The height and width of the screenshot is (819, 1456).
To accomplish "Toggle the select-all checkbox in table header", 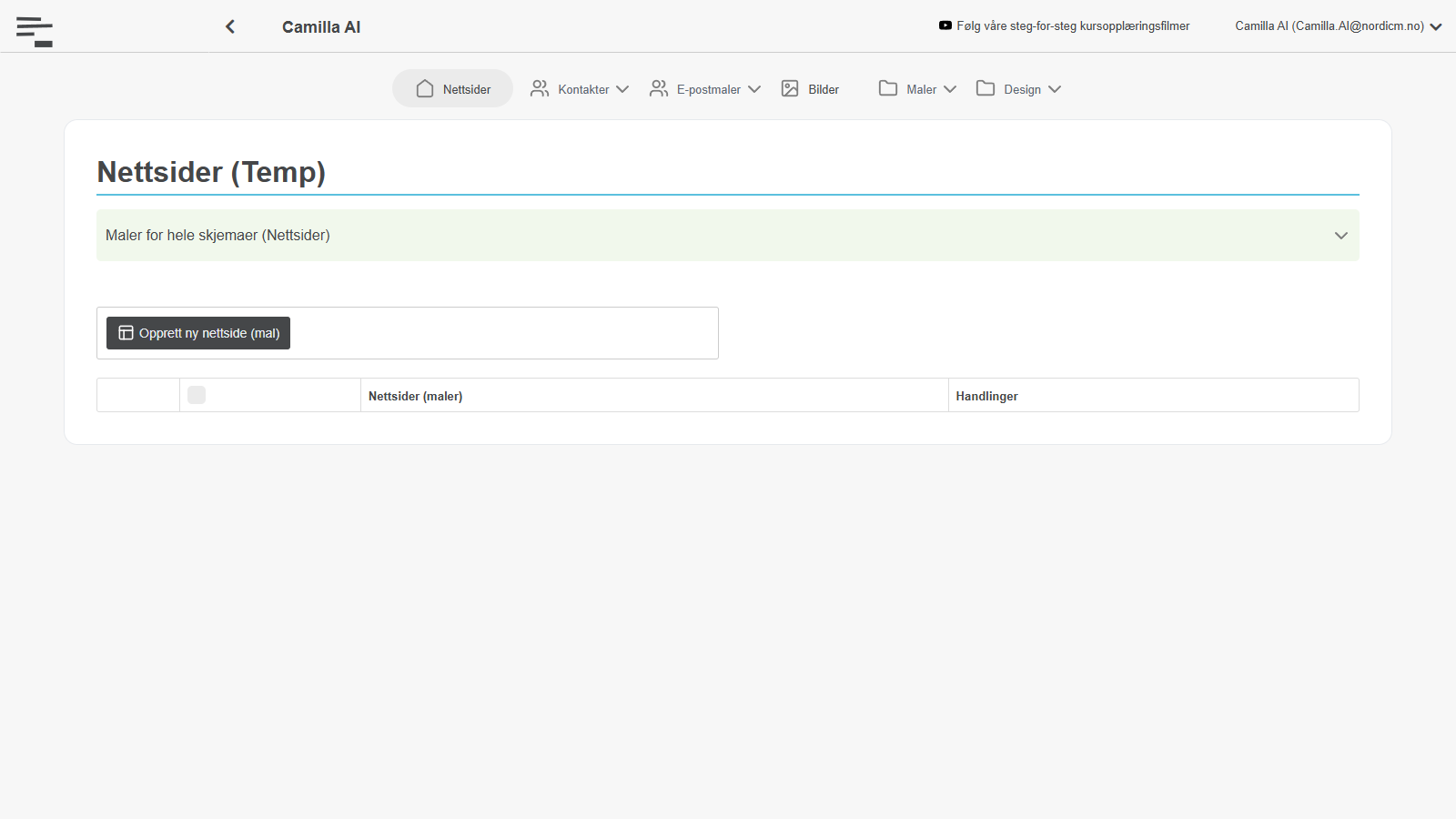I will [197, 395].
